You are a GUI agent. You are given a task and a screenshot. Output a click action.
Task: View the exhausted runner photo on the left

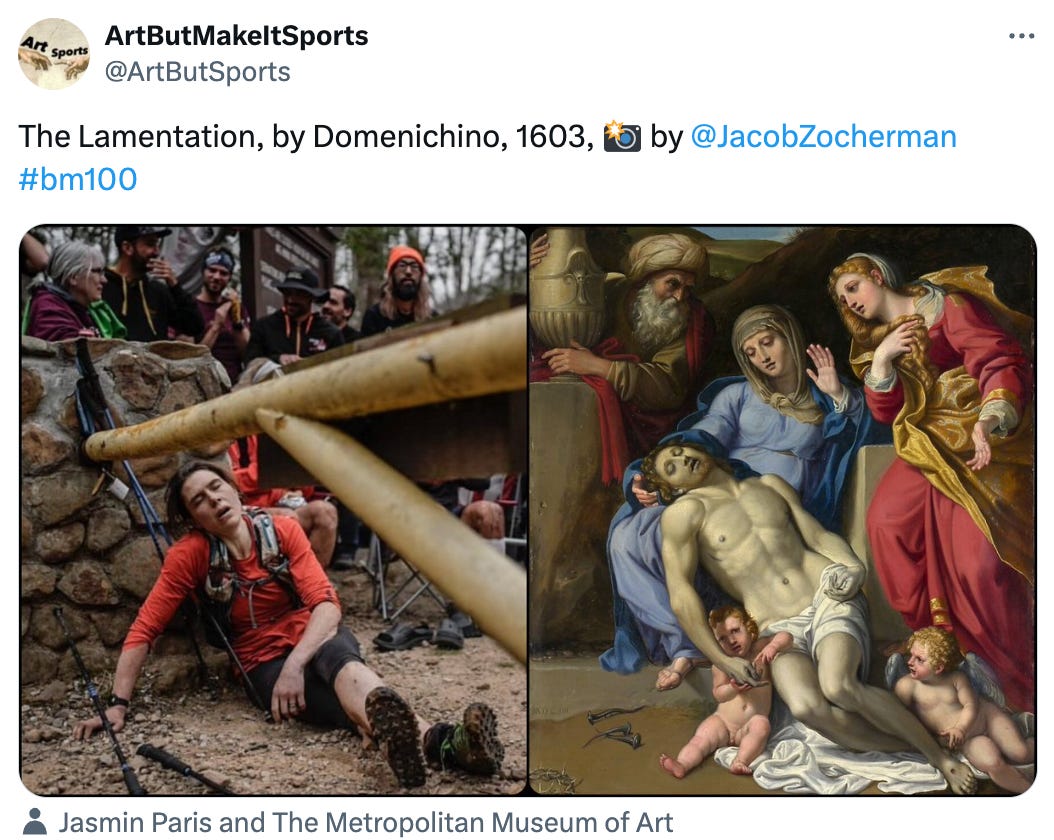[x=274, y=511]
